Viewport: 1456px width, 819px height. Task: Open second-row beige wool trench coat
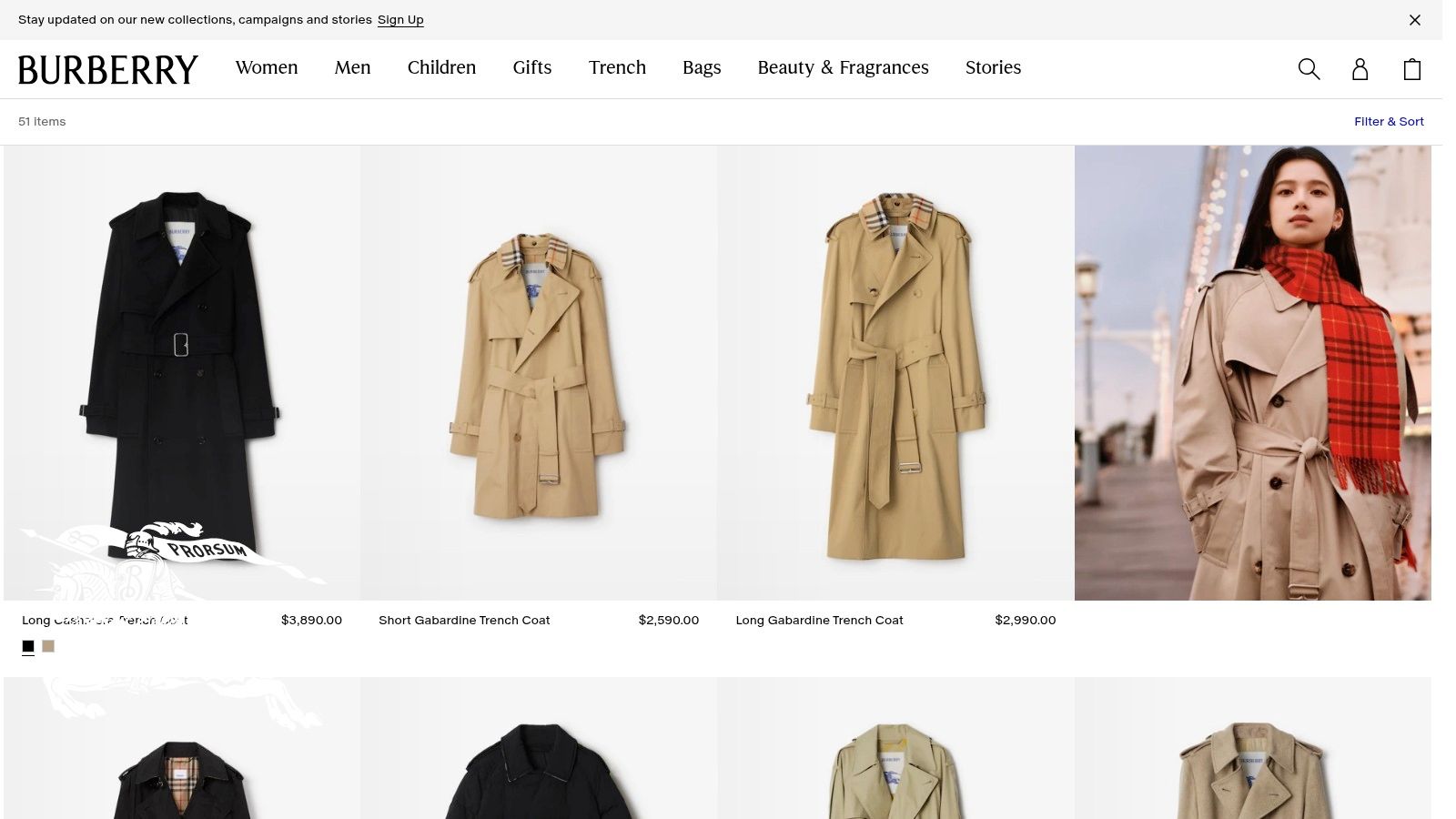pyautogui.click(x=1252, y=748)
